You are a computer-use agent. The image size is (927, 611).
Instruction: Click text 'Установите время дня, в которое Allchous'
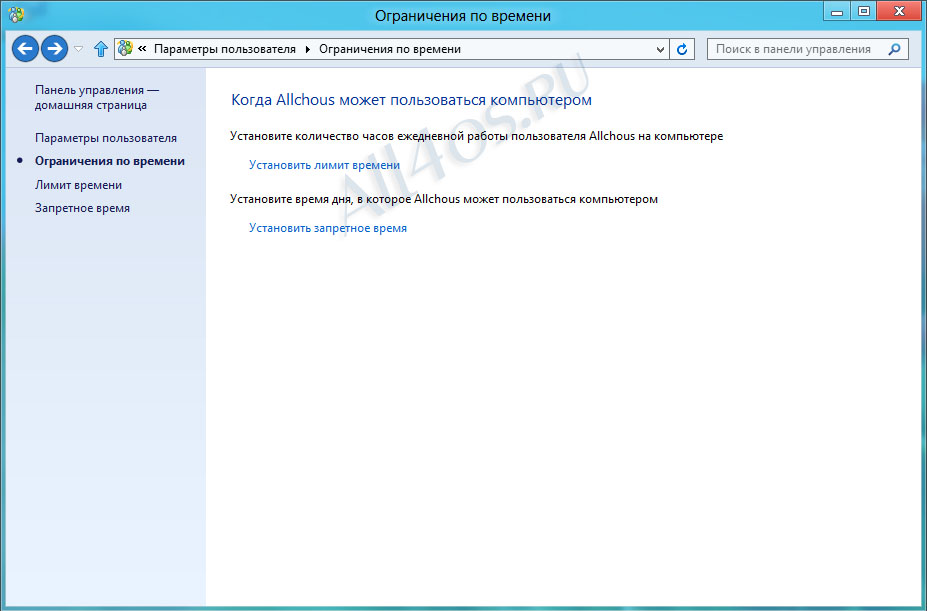click(x=345, y=199)
